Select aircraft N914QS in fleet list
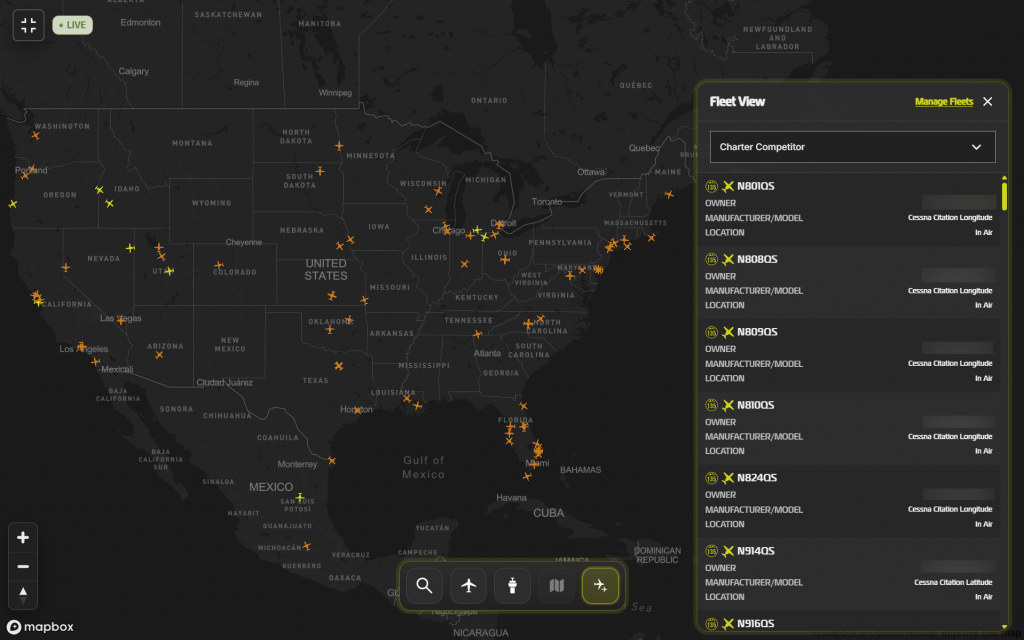The height and width of the screenshot is (640, 1024). [756, 551]
